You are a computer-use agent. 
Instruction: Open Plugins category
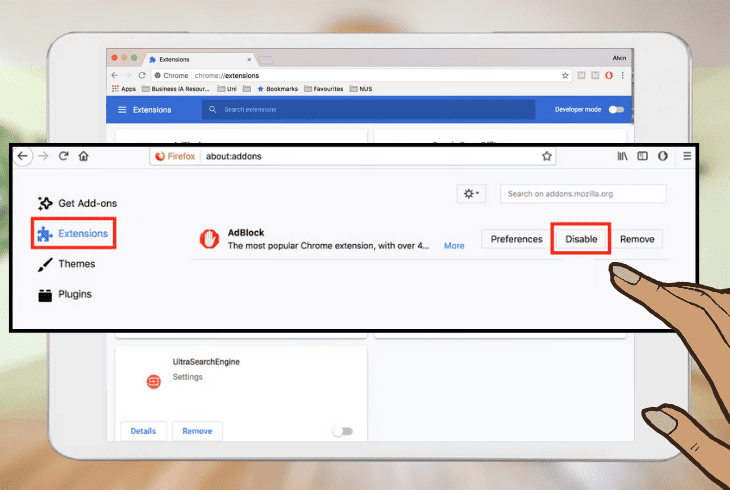[65, 294]
